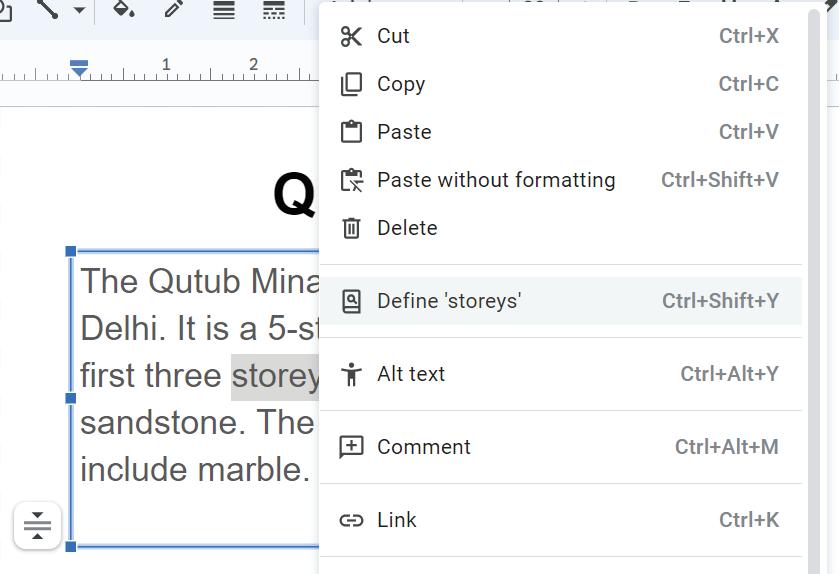Open the line tool dropdown arrow
Image resolution: width=839 pixels, height=574 pixels.
point(78,11)
